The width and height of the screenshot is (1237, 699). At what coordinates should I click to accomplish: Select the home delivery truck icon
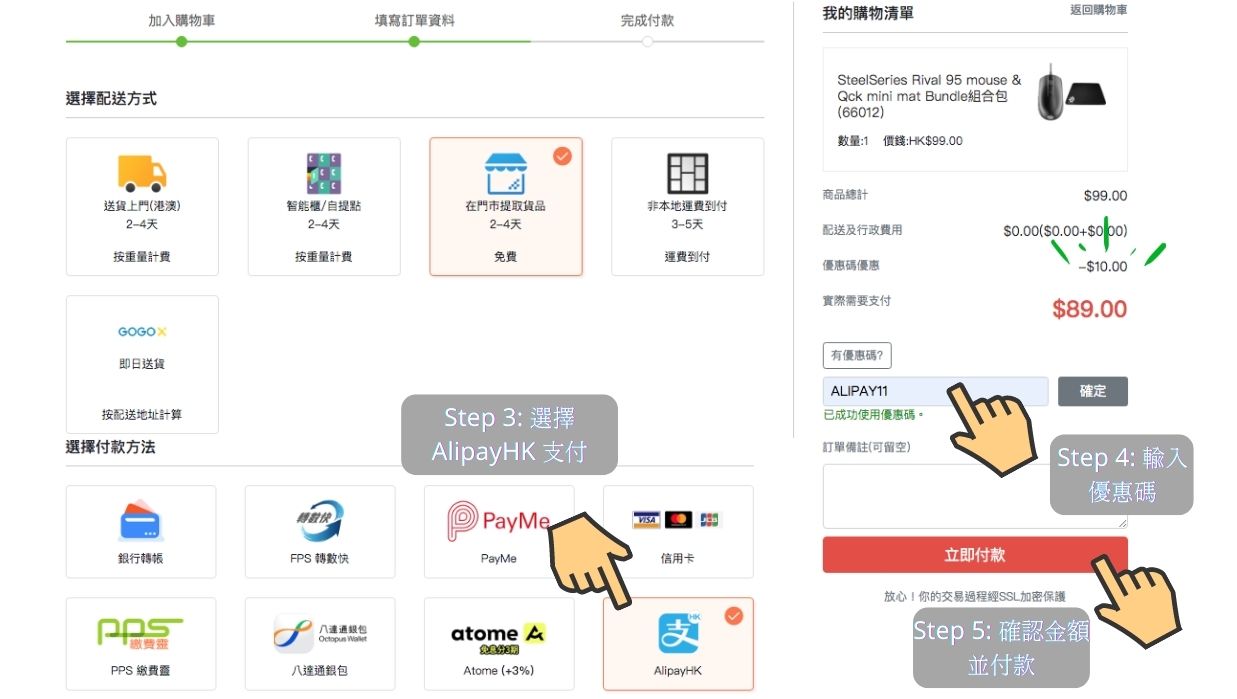(142, 172)
